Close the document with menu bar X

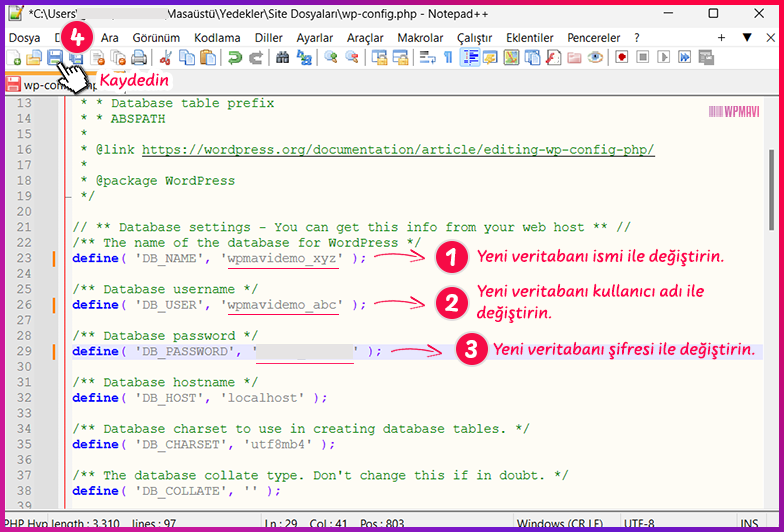click(770, 38)
